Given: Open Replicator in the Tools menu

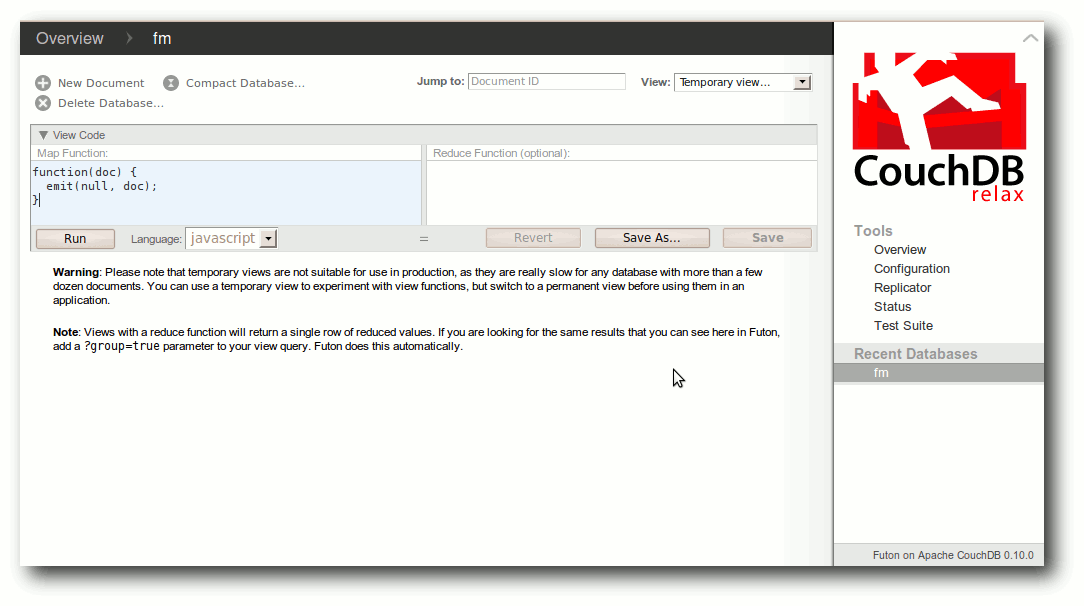Looking at the screenshot, I should 902,287.
